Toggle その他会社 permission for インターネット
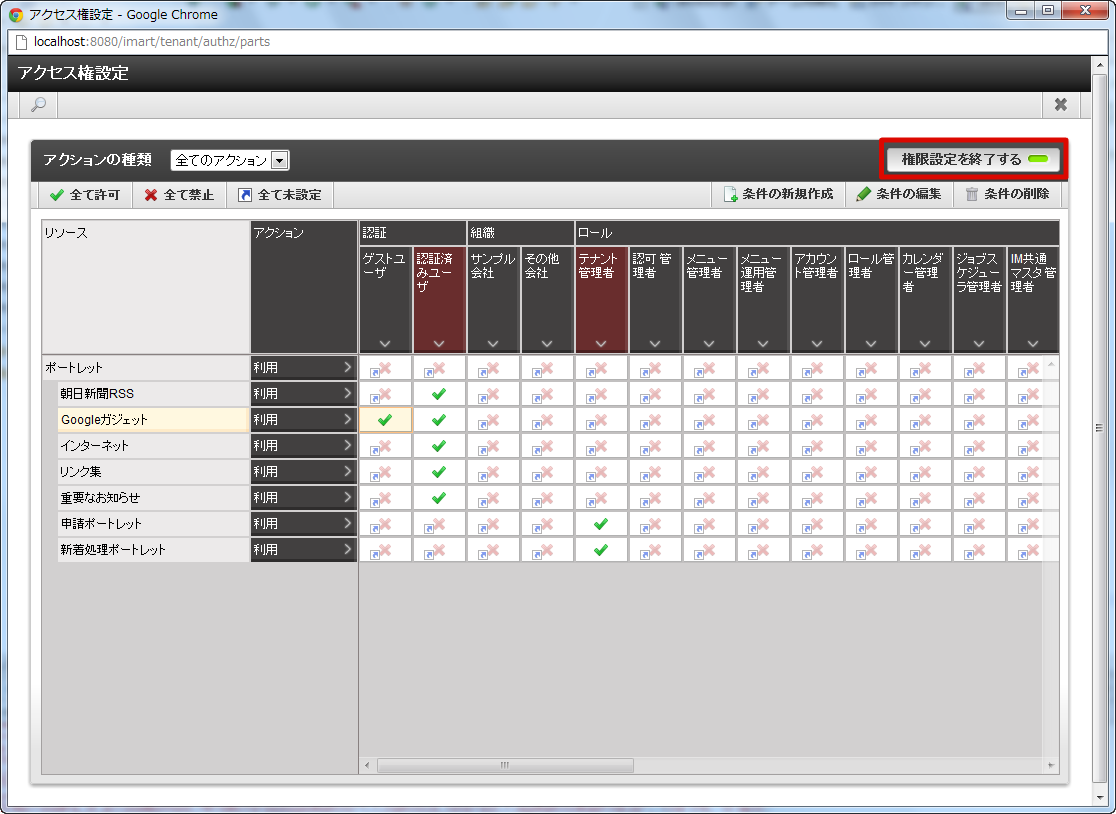 point(547,445)
